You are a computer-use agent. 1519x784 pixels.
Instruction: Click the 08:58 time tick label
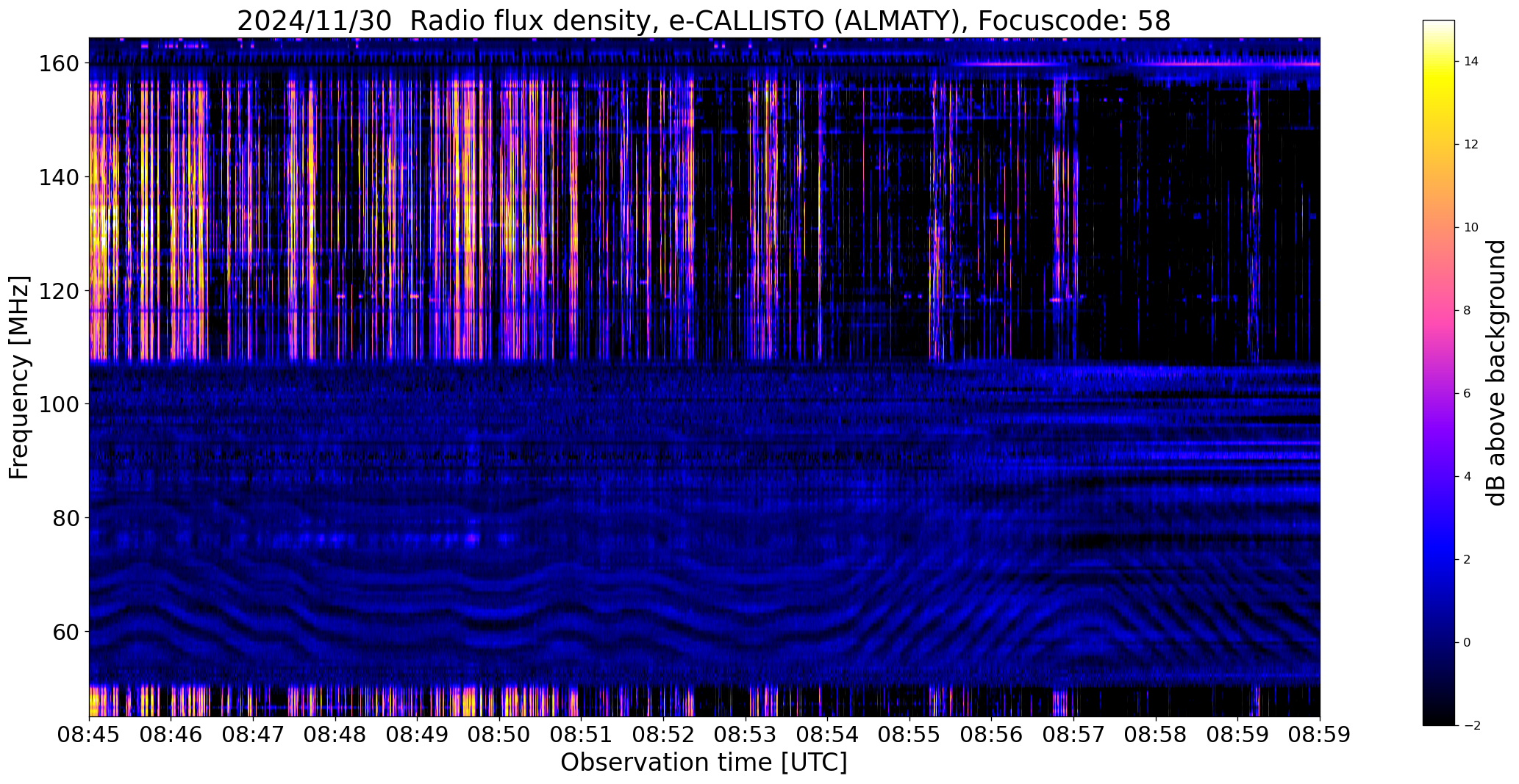coord(1156,736)
